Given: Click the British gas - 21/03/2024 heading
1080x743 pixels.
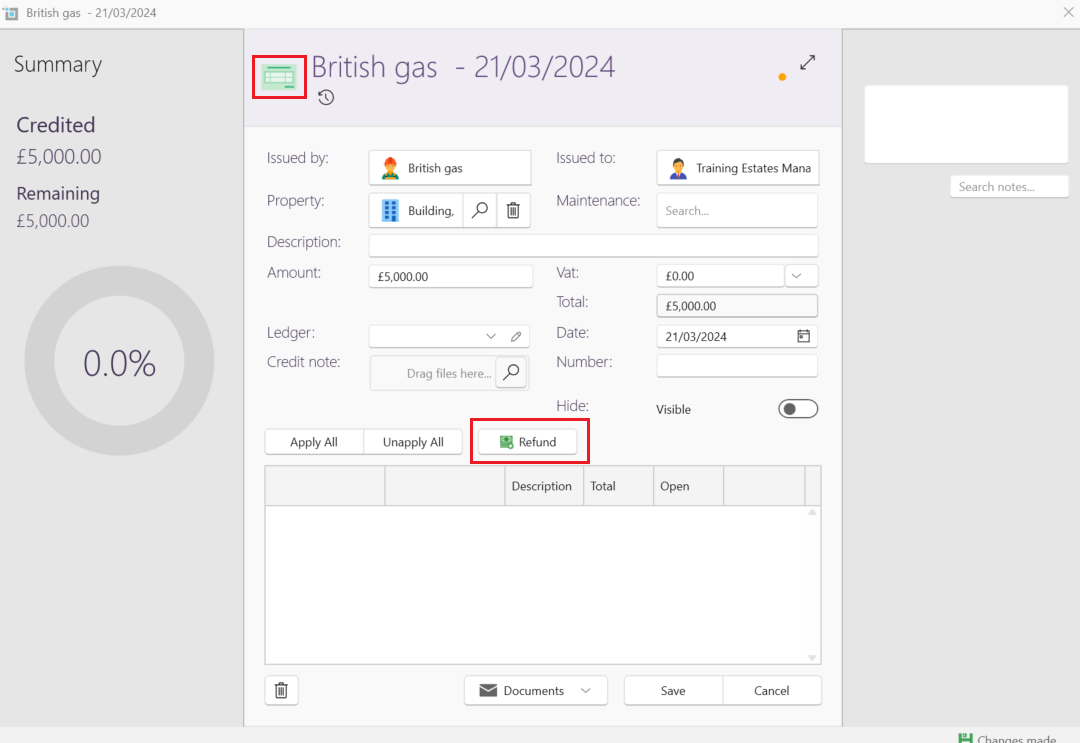Looking at the screenshot, I should [x=463, y=67].
